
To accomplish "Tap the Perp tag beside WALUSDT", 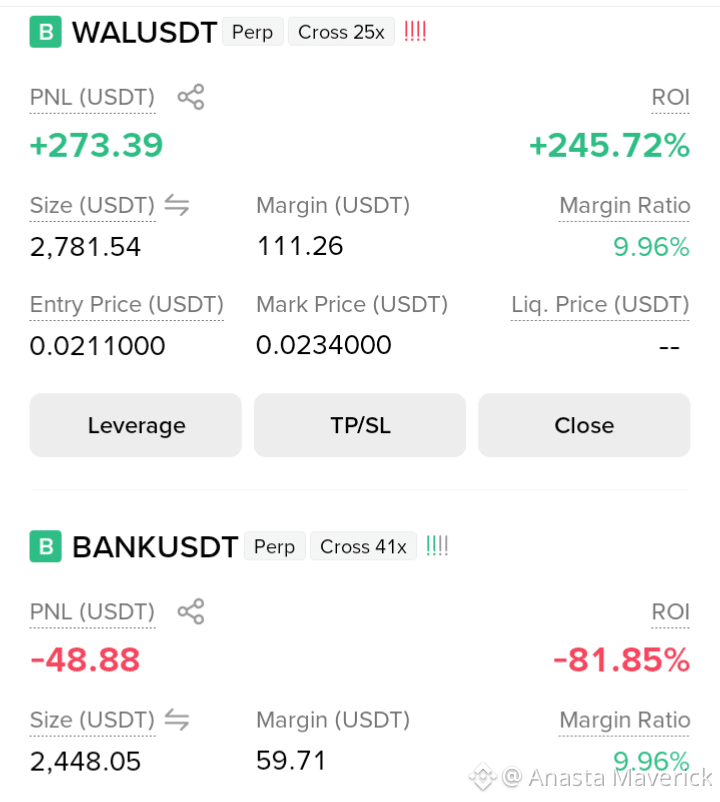I will point(253,32).
